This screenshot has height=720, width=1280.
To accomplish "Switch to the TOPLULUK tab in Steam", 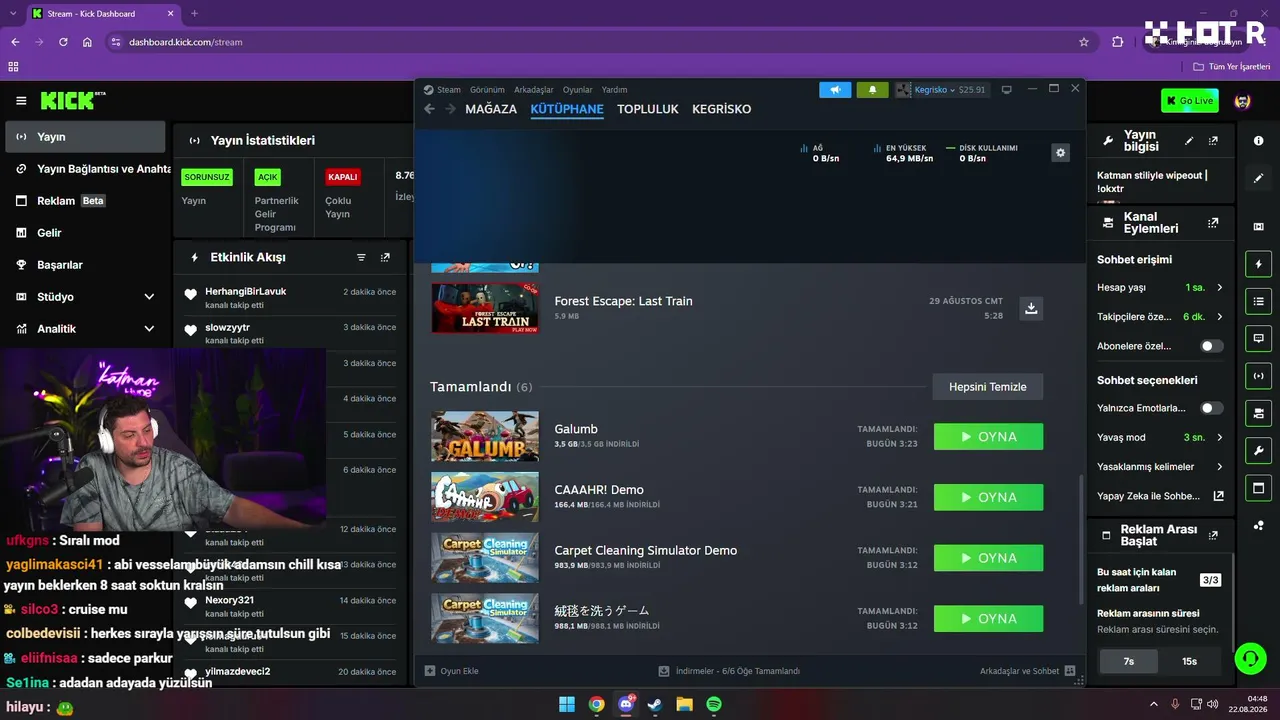I will click(648, 109).
